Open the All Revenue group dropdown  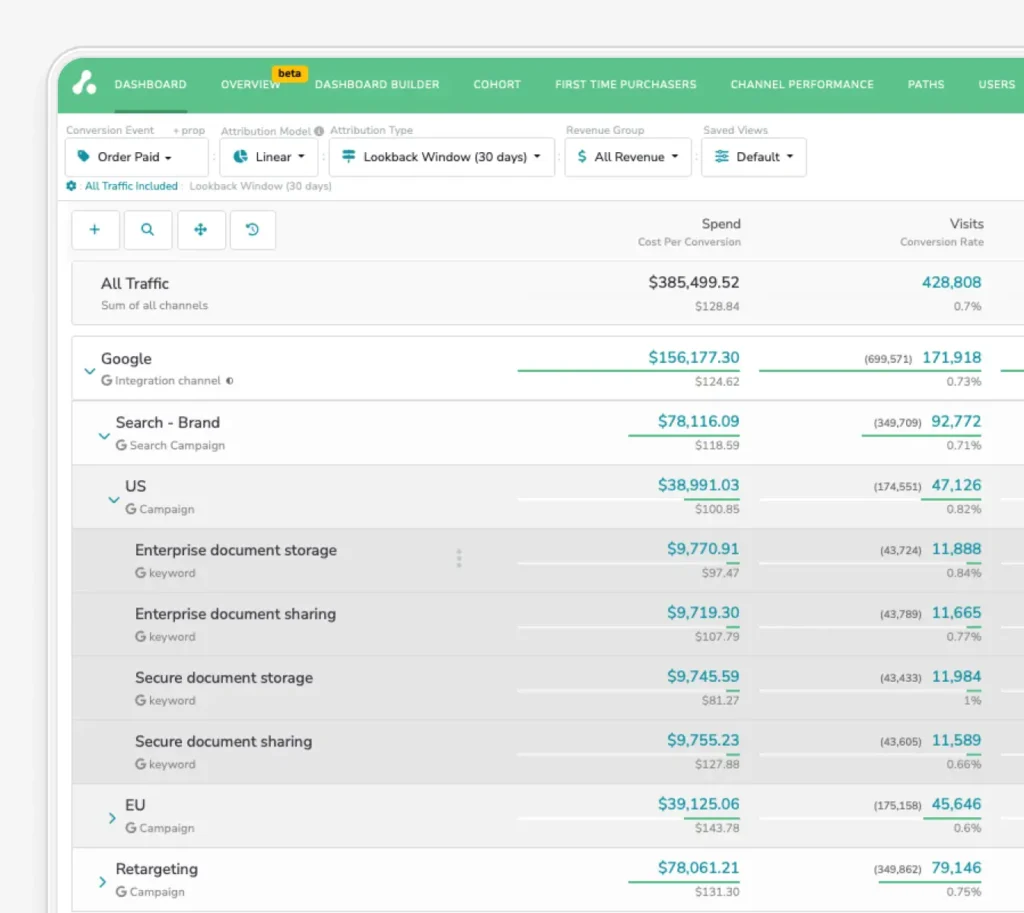click(x=627, y=157)
